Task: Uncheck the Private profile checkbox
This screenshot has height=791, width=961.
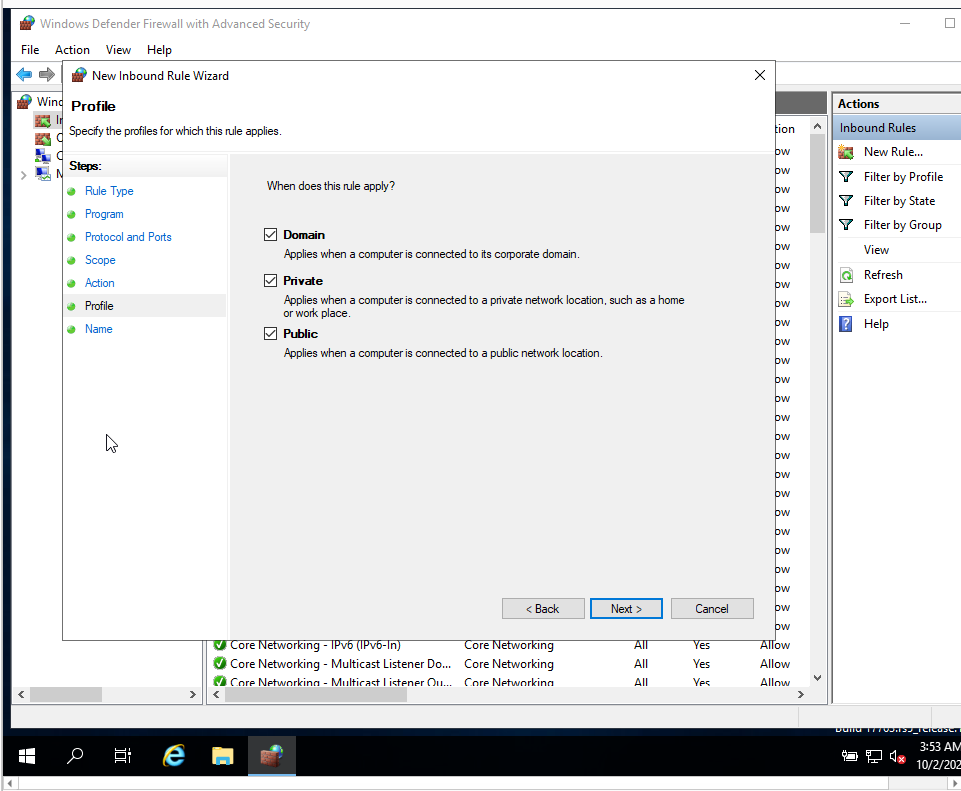Action: click(x=270, y=281)
